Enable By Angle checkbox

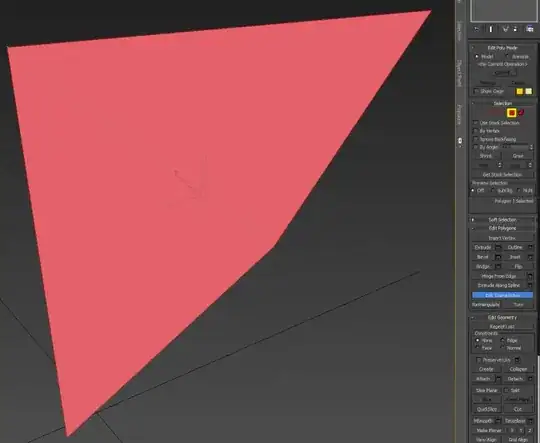click(x=476, y=147)
